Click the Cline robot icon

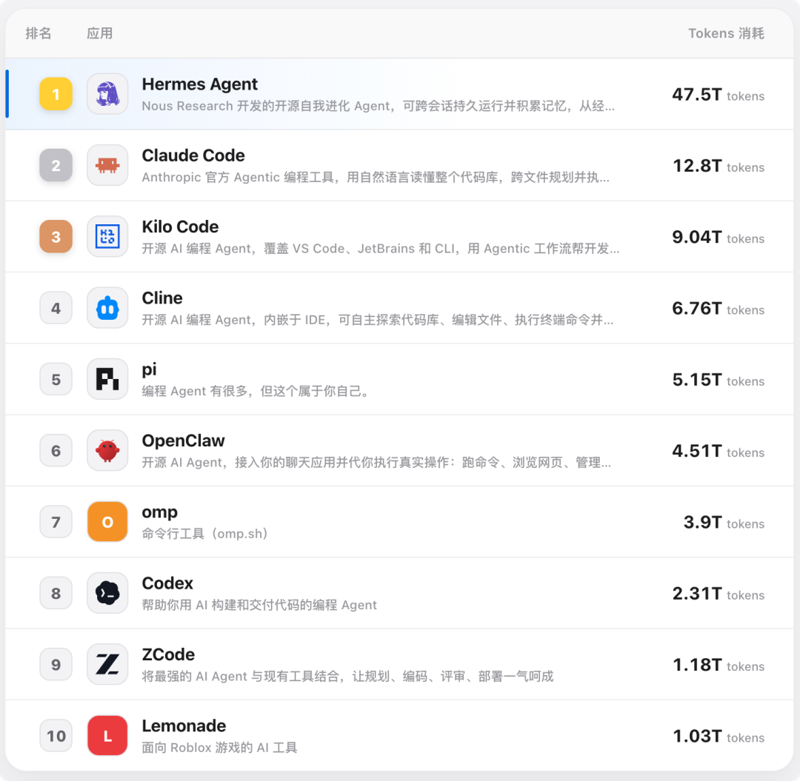(107, 308)
